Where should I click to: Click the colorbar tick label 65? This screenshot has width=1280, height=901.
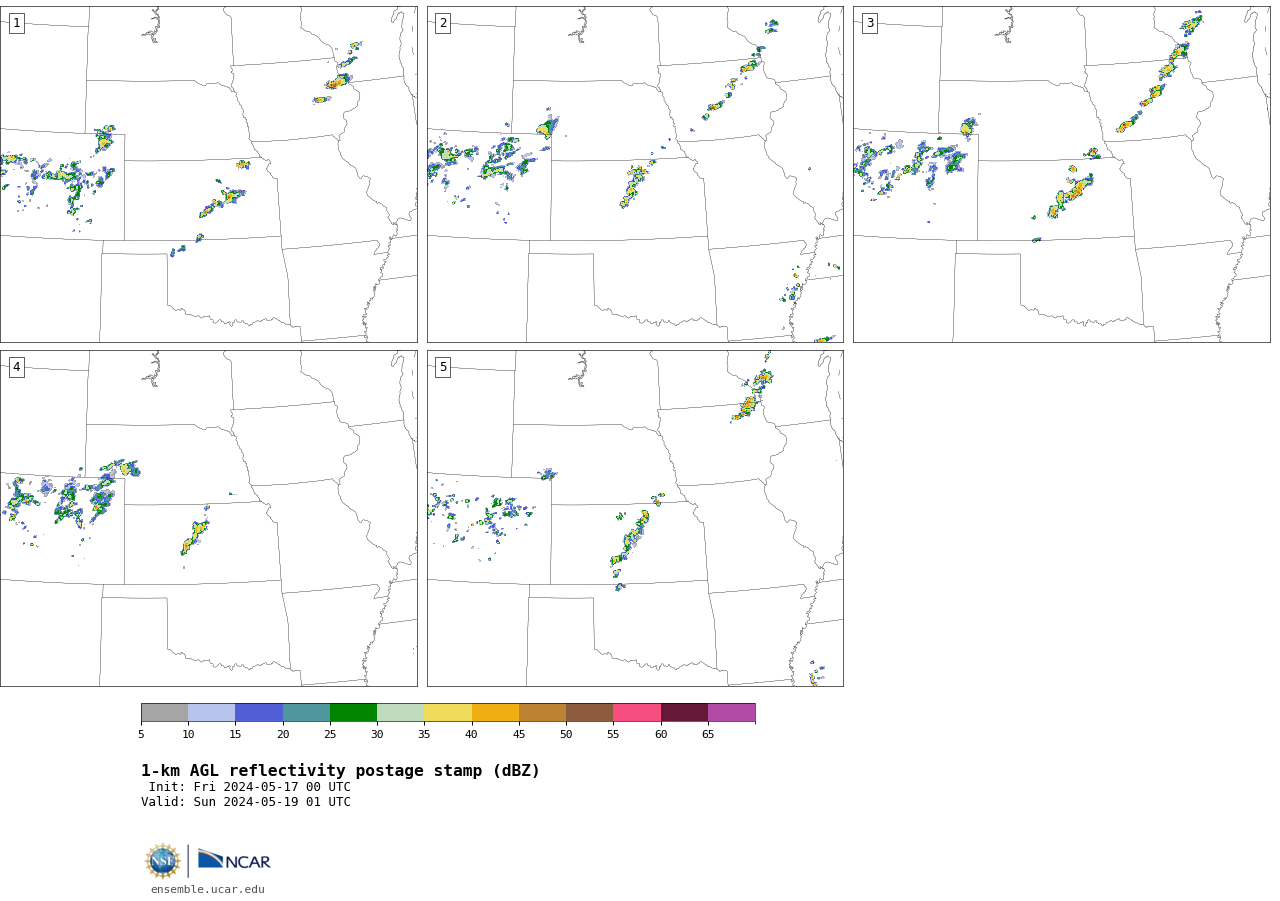pos(708,735)
